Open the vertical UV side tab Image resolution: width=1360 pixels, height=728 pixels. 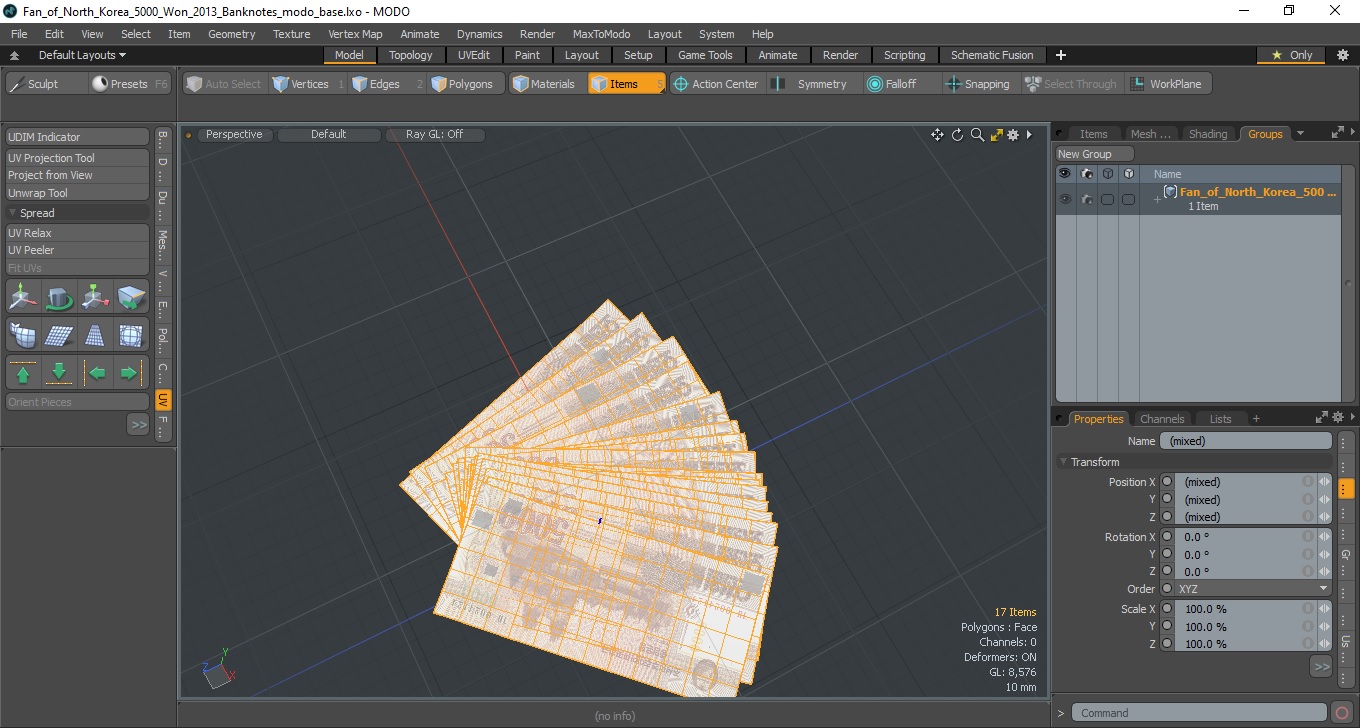pyautogui.click(x=163, y=400)
